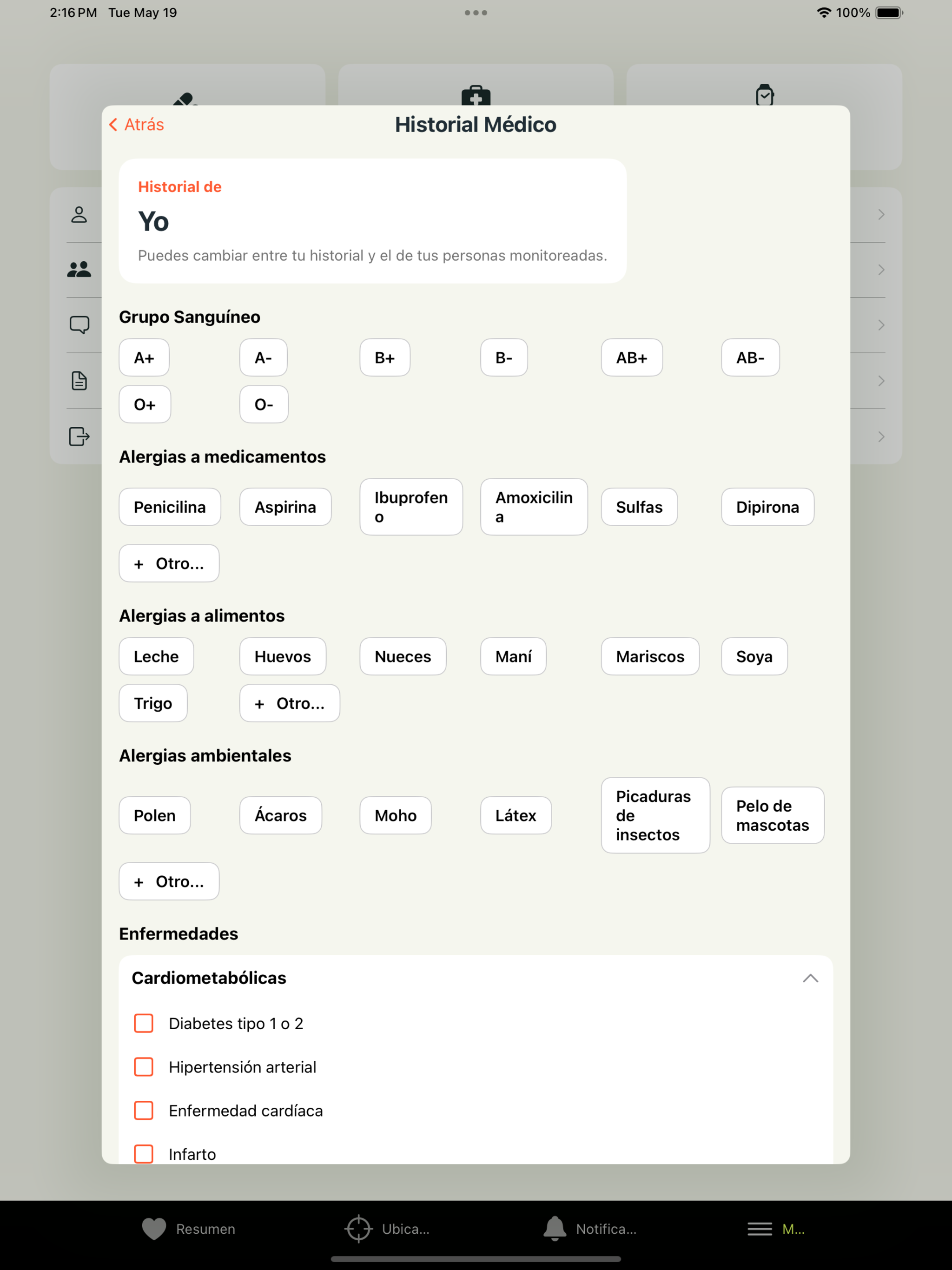The image size is (952, 1270).
Task: Select blood group AB-
Action: click(x=750, y=357)
